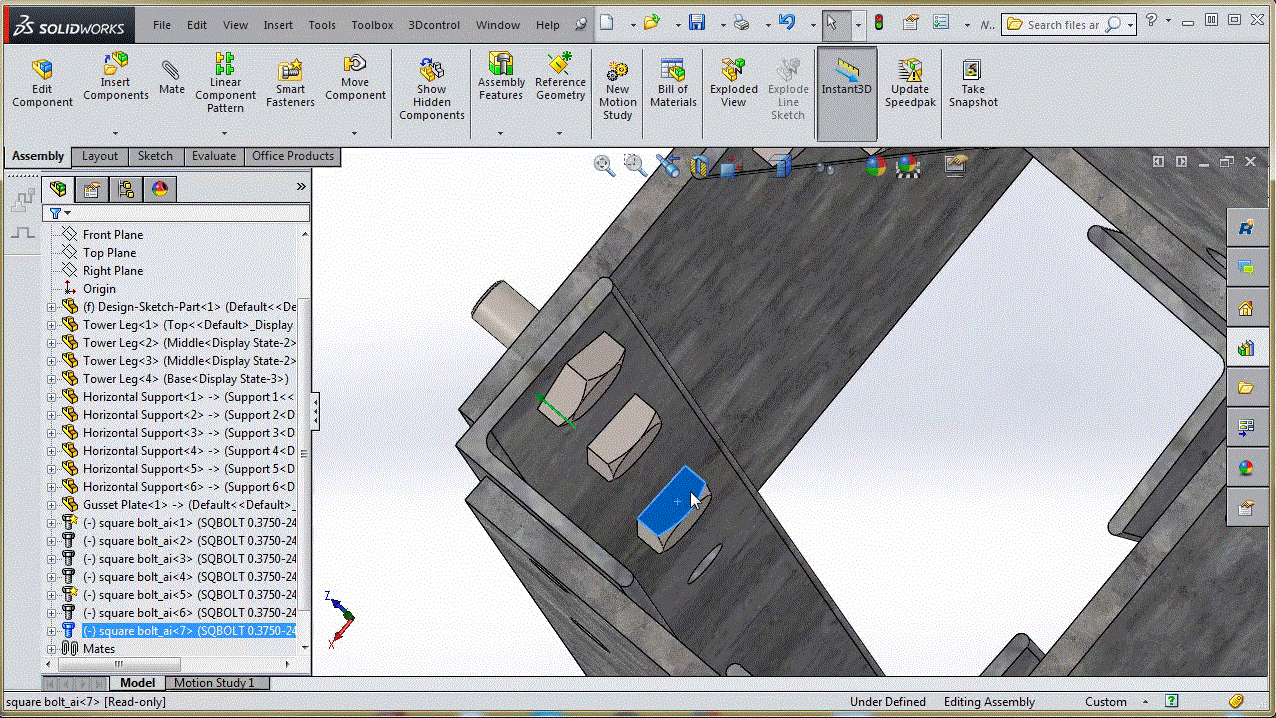Switch to the Layout tab
This screenshot has width=1276, height=718.
[100, 156]
